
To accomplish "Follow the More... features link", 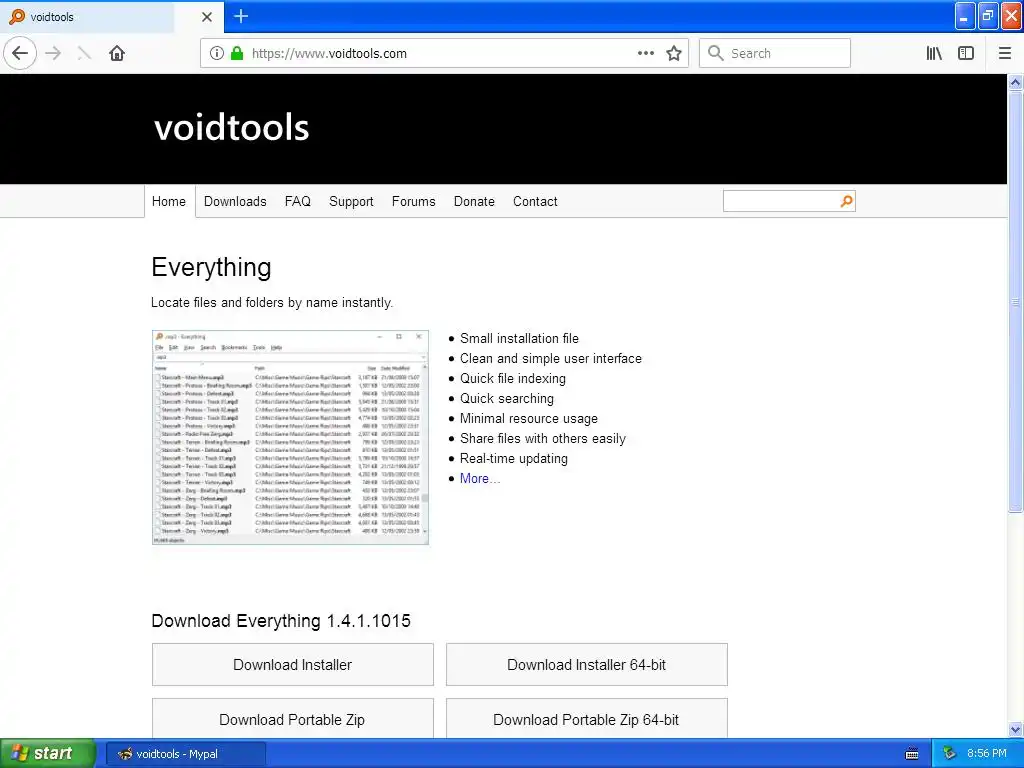I will [479, 478].
